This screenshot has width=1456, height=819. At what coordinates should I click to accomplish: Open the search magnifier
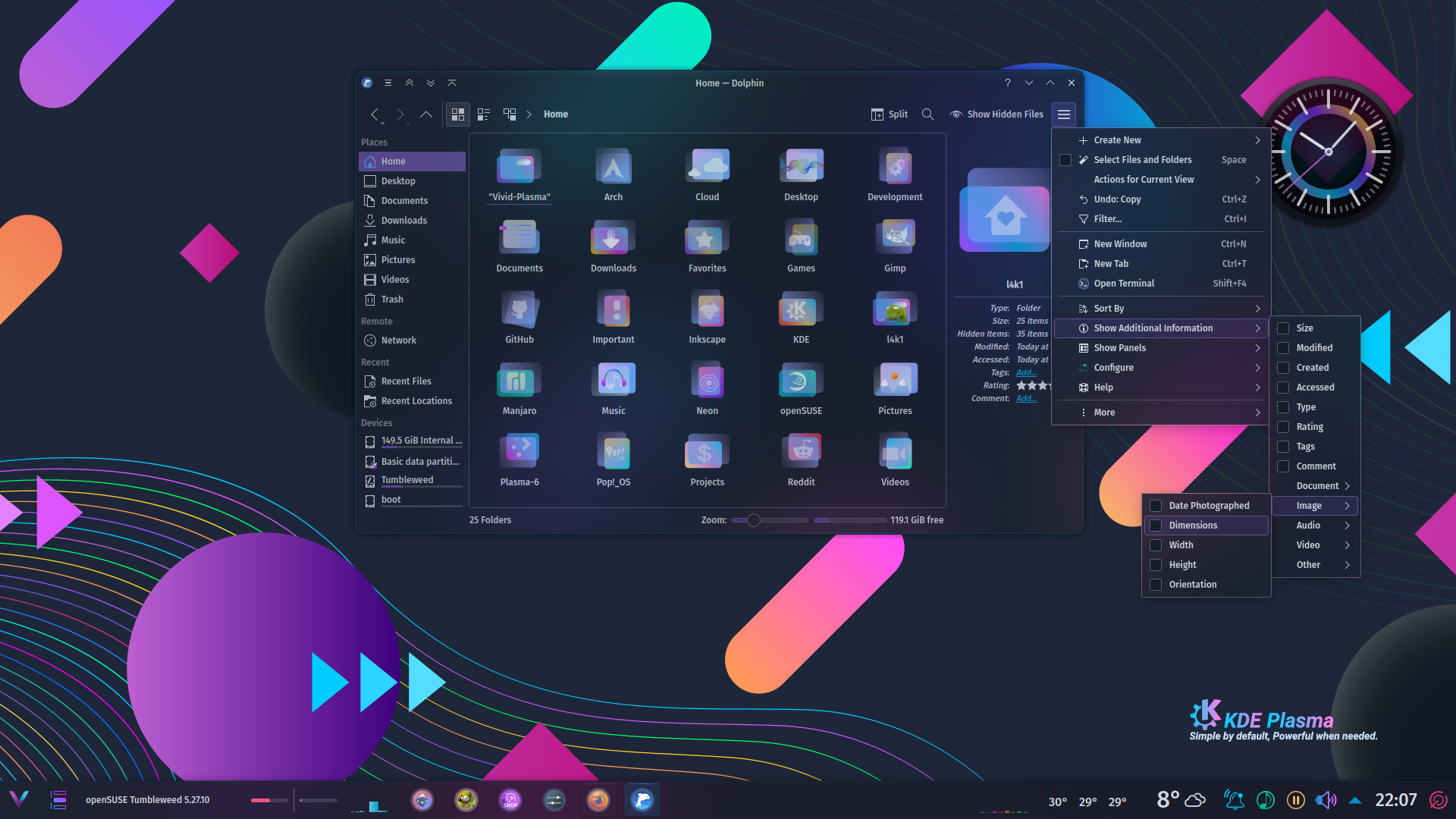coord(927,115)
